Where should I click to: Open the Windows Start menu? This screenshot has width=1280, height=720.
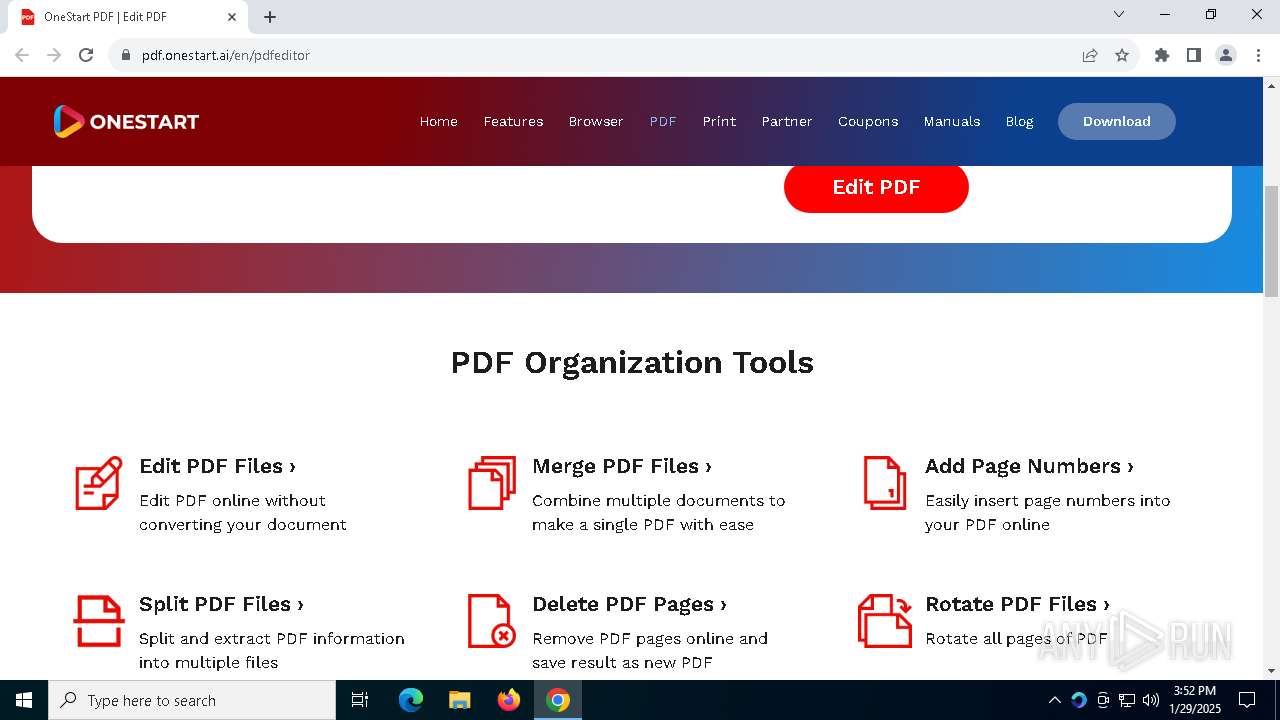pyautogui.click(x=24, y=700)
